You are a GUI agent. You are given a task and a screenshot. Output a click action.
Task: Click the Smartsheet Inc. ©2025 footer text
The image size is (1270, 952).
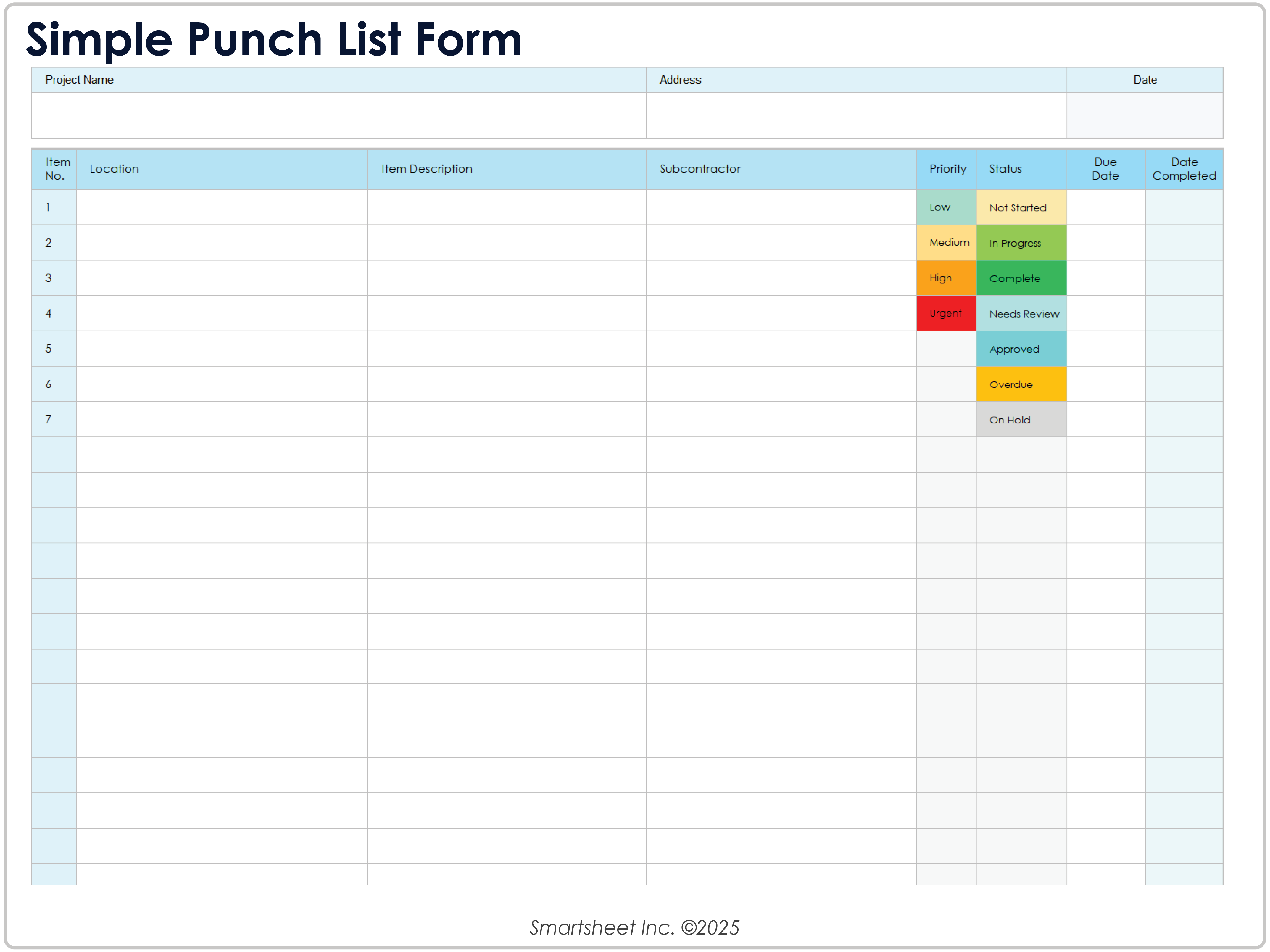click(634, 927)
